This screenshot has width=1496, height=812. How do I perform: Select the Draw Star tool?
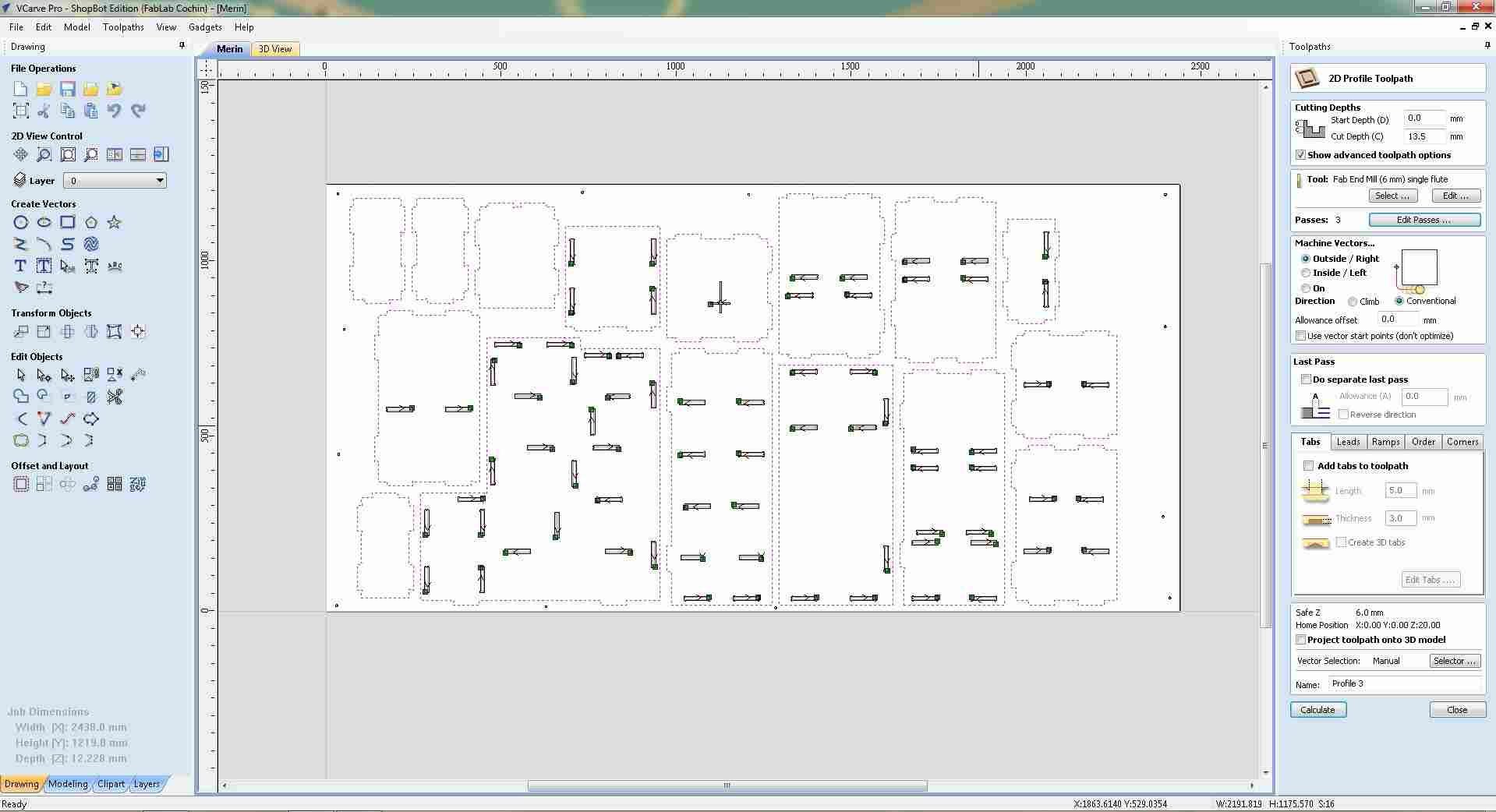(x=115, y=222)
